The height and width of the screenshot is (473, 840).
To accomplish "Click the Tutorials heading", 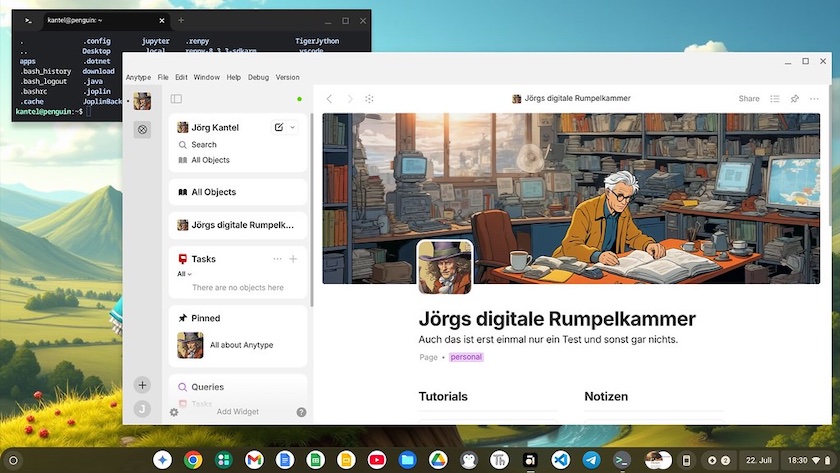I will click(443, 396).
